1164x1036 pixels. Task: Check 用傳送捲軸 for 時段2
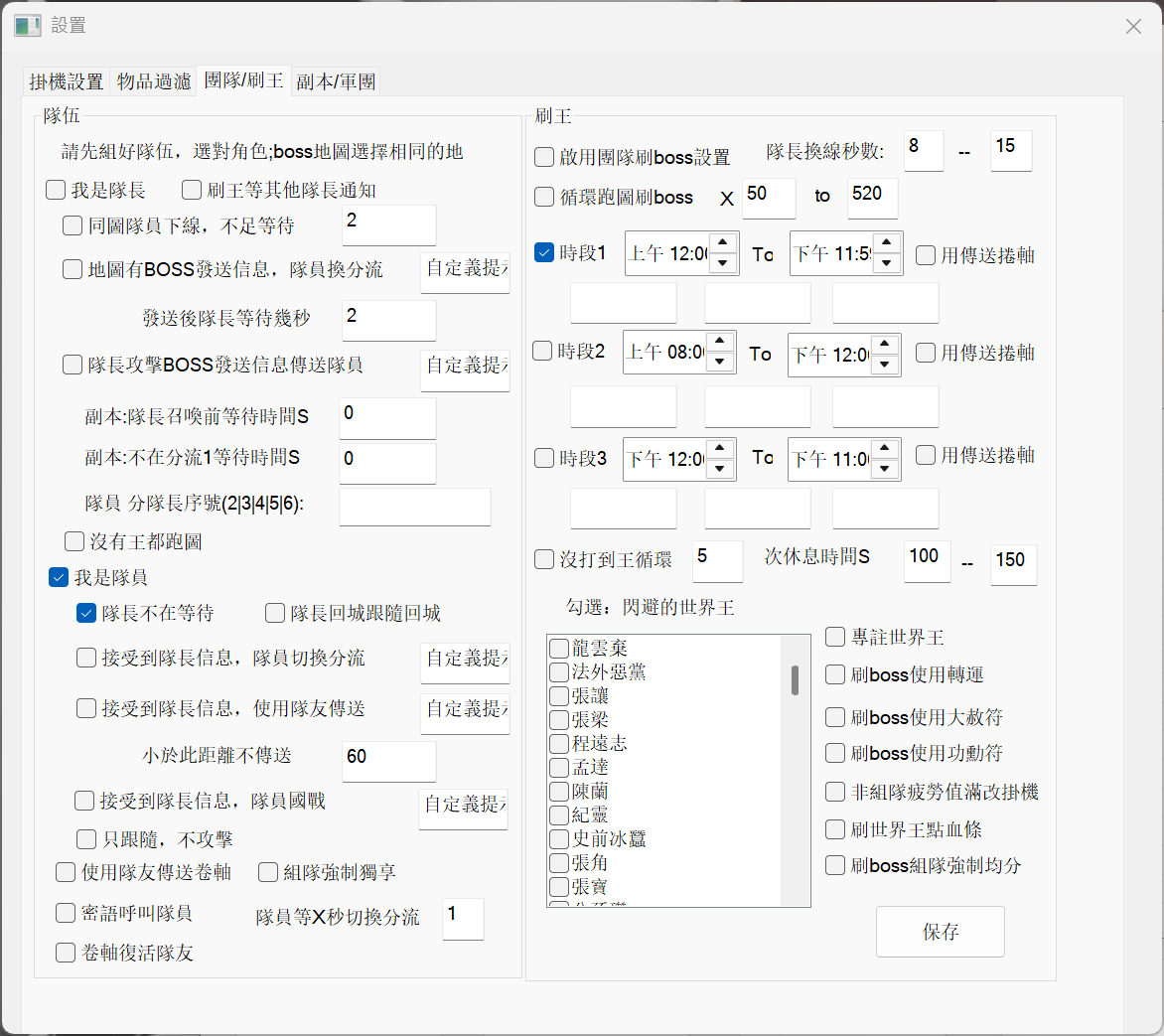[x=925, y=353]
